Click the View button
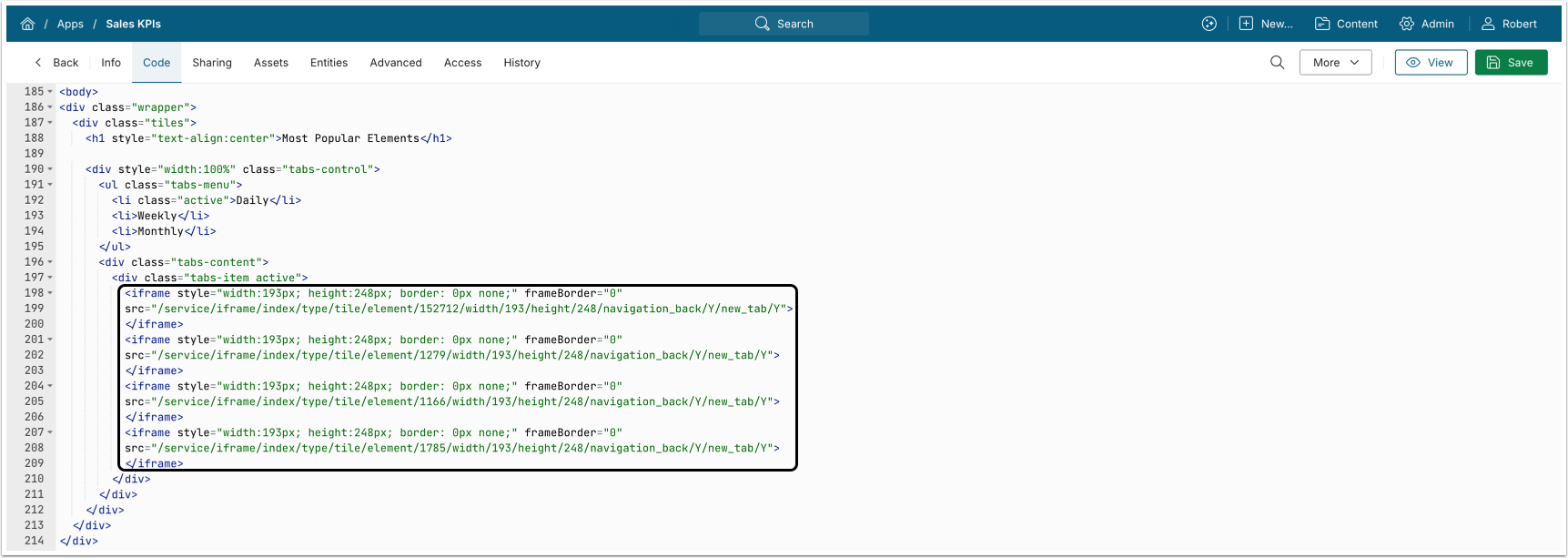The width and height of the screenshot is (1568, 558). (1431, 63)
